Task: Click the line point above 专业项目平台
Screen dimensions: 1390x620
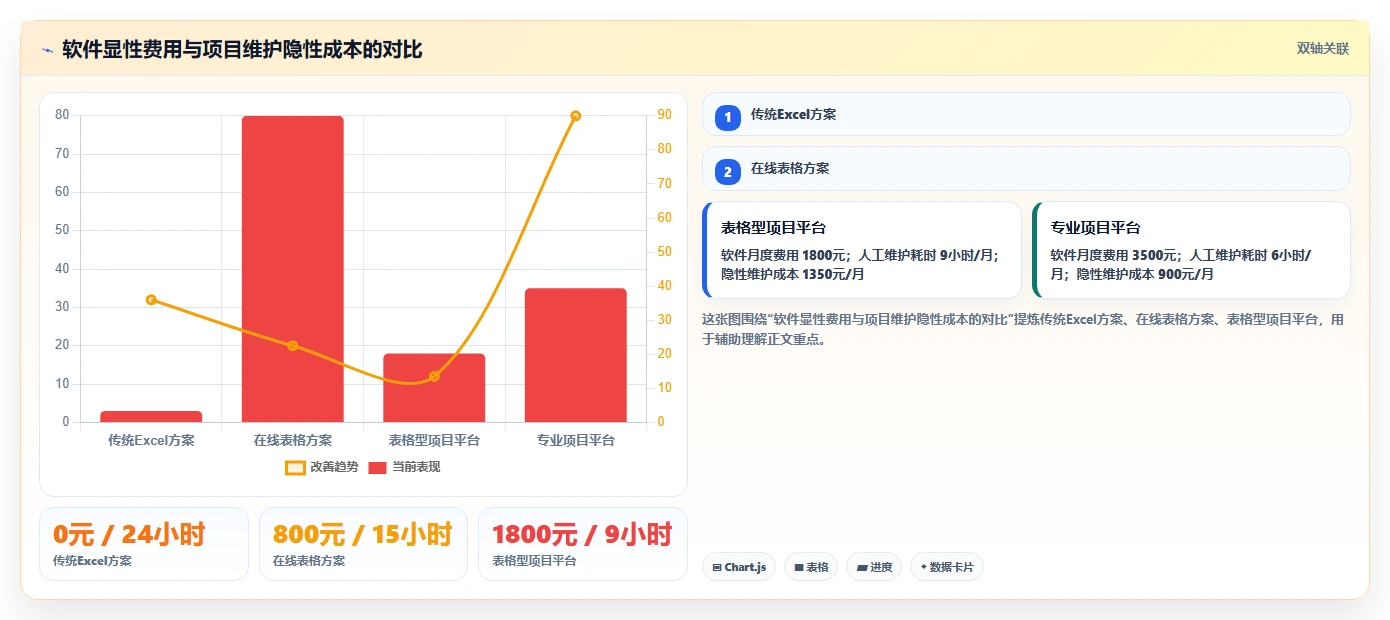Action: click(576, 116)
